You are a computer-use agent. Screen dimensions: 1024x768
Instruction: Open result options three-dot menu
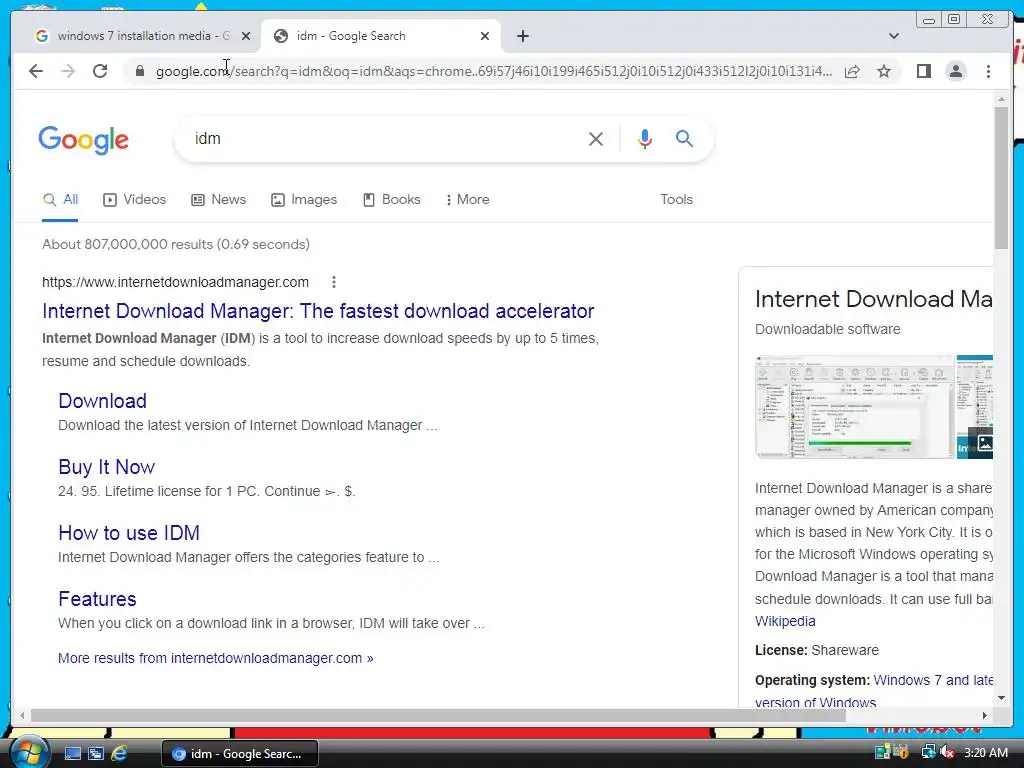tap(334, 282)
